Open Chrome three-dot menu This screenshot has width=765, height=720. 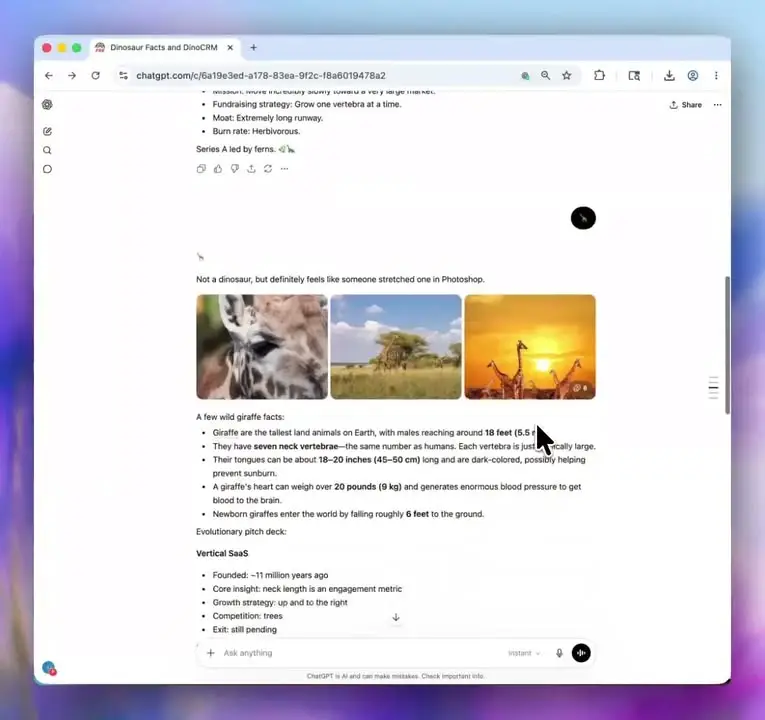click(x=716, y=76)
